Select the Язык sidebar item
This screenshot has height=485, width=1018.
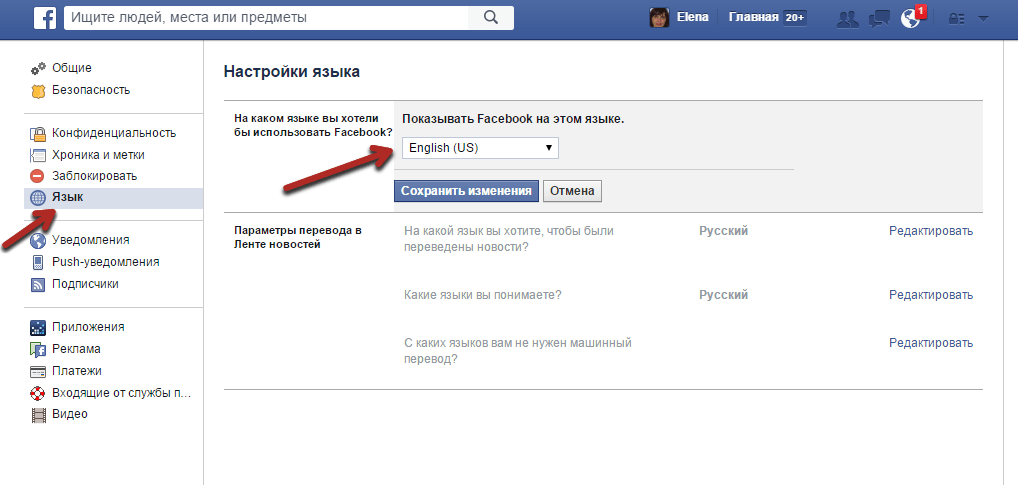coord(114,198)
